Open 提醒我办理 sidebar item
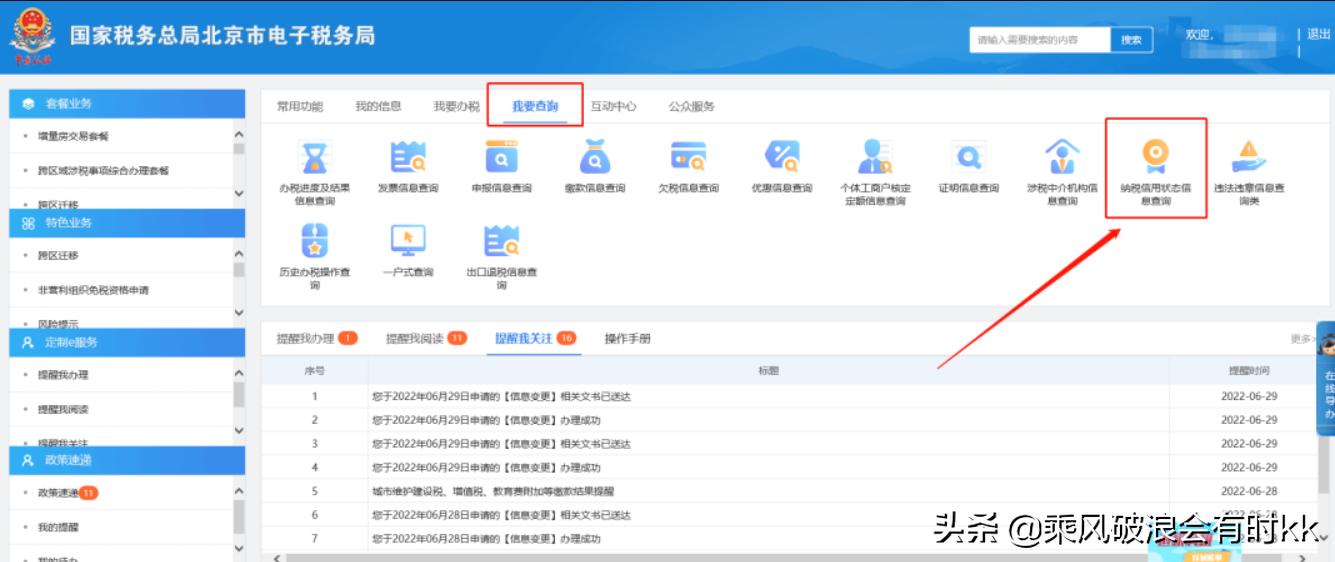The width and height of the screenshot is (1335, 562). point(62,375)
